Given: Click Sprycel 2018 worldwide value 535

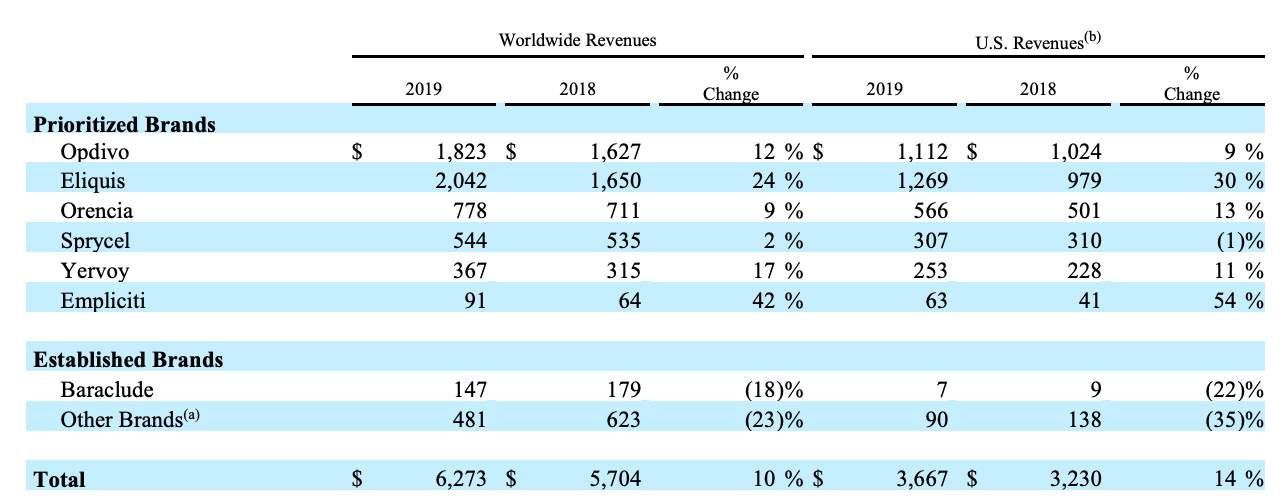Looking at the screenshot, I should coord(622,241).
